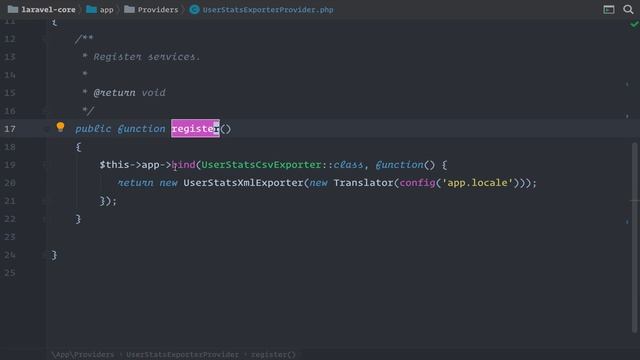Viewport: 640px width, 360px height.
Task: Click \App\Providers in bottom breadcrumb
Action: pyautogui.click(x=83, y=355)
